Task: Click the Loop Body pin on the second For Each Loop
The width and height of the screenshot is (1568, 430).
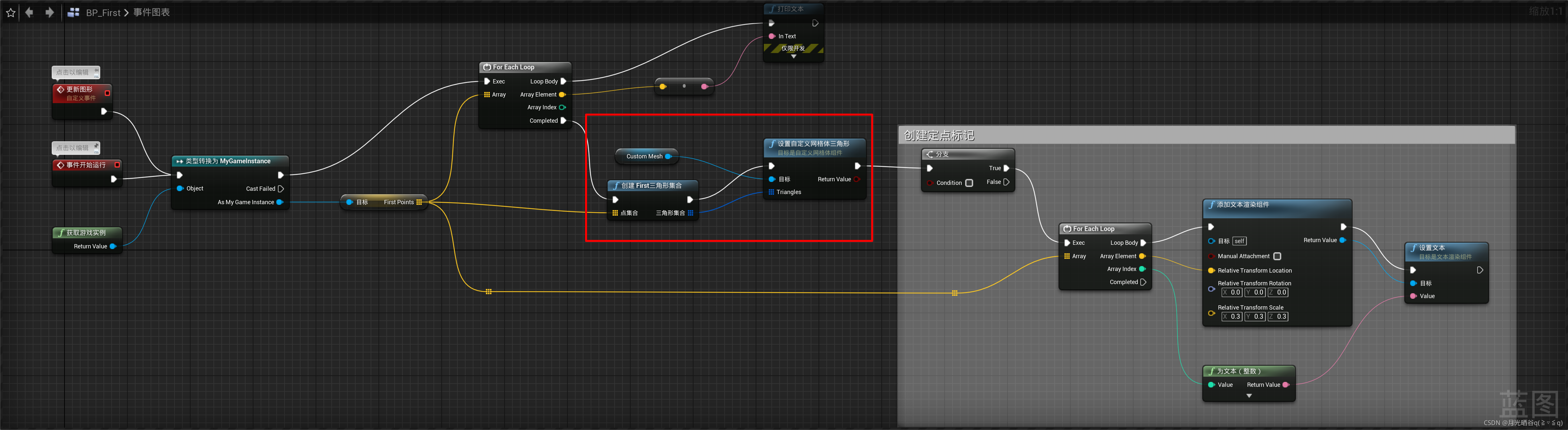Action: click(x=1144, y=243)
